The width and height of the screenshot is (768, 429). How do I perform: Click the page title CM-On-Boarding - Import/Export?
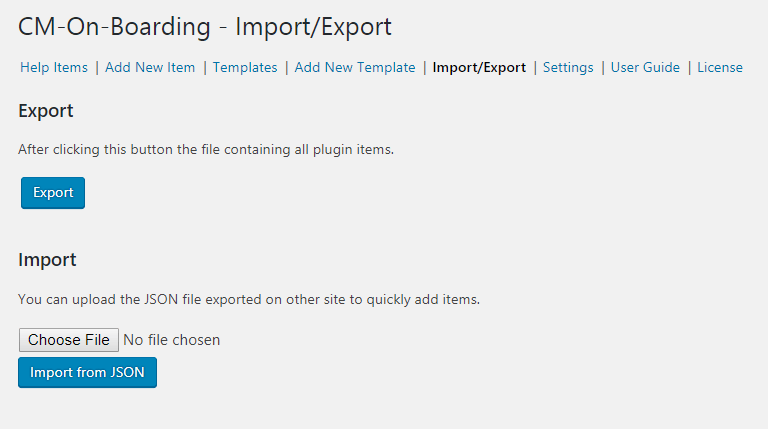click(205, 28)
